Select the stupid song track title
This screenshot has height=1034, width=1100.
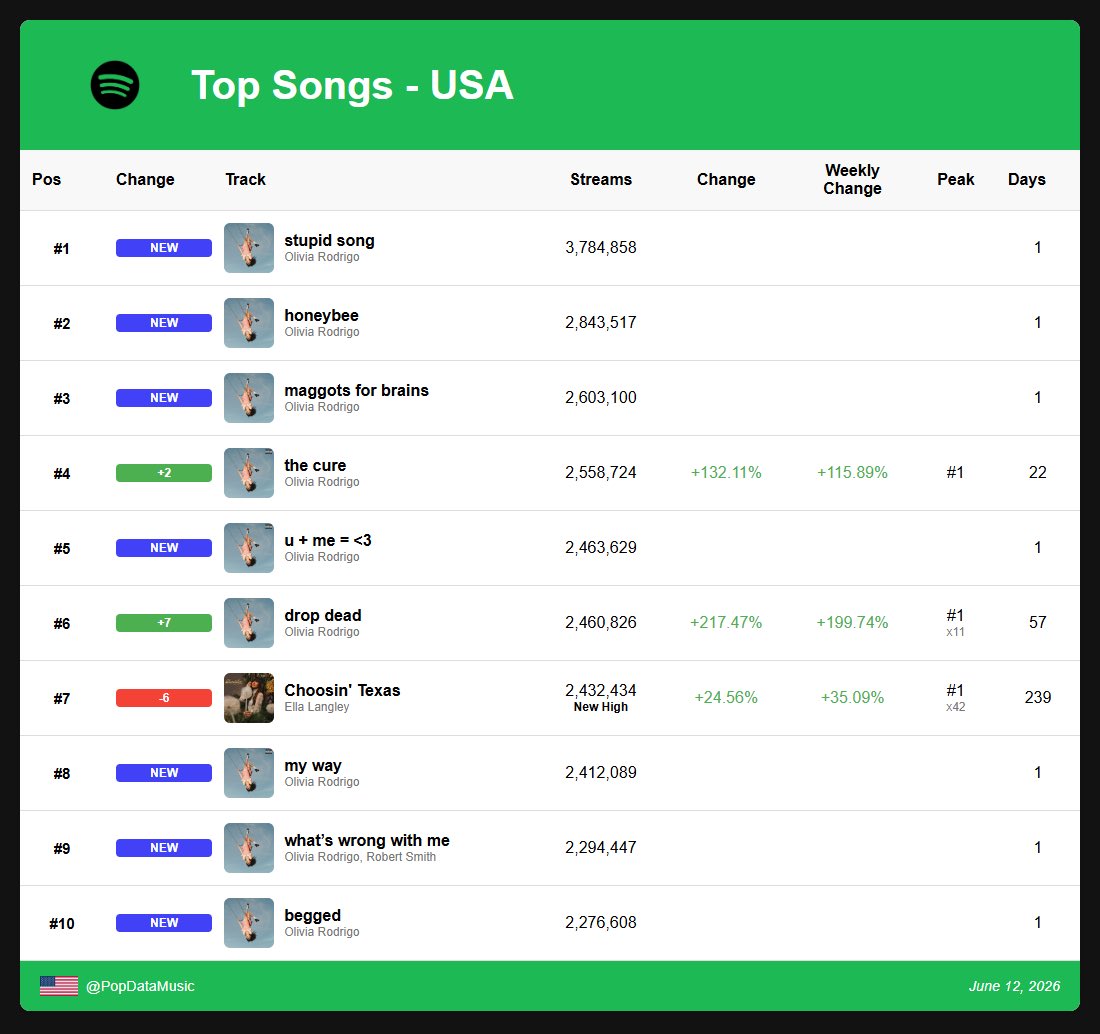click(329, 241)
